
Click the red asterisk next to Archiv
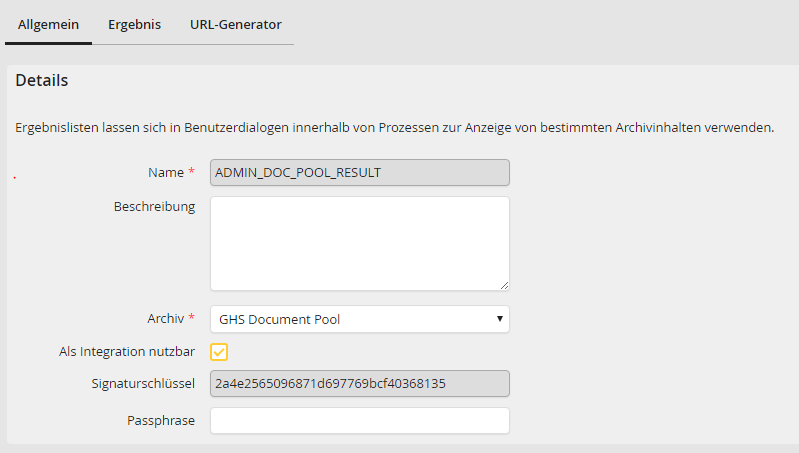(191, 319)
